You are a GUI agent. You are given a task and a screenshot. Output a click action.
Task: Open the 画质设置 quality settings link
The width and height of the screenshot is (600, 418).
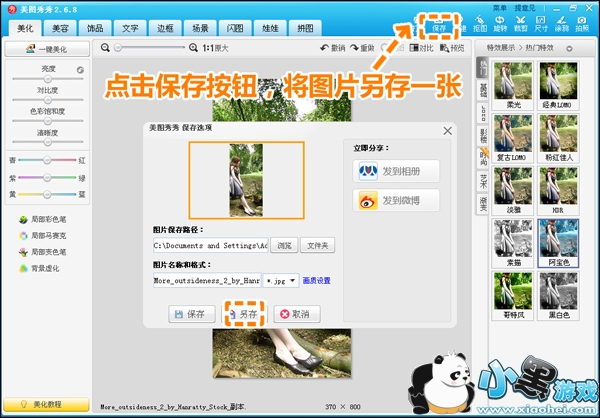click(316, 281)
